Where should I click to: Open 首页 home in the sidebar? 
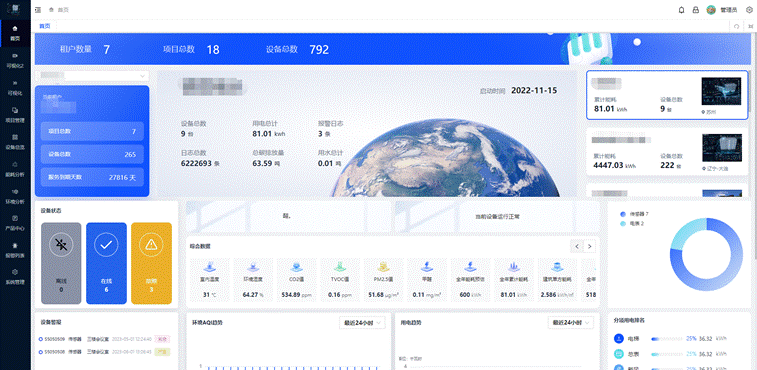pos(15,33)
